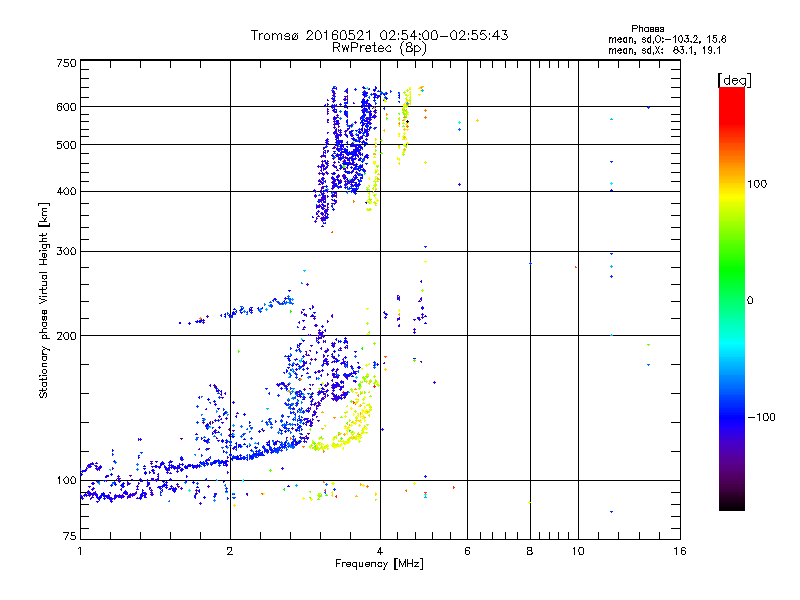Click the y-axis tick label '300'
Image resolution: width=800 pixels, height=600 pixels.
[x=67, y=251]
